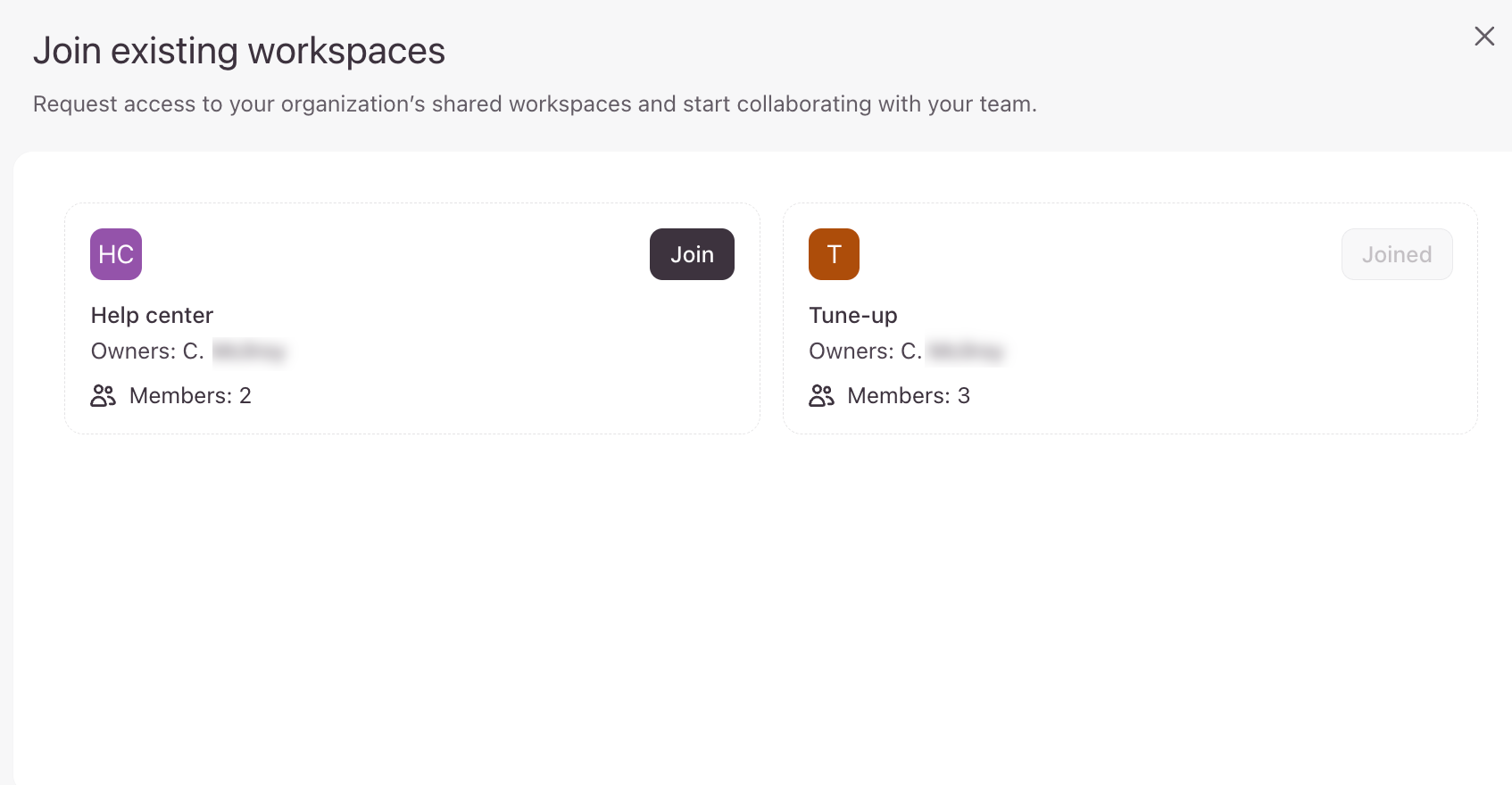The image size is (1512, 785).
Task: Select the Help center workspace name
Action: 152,316
